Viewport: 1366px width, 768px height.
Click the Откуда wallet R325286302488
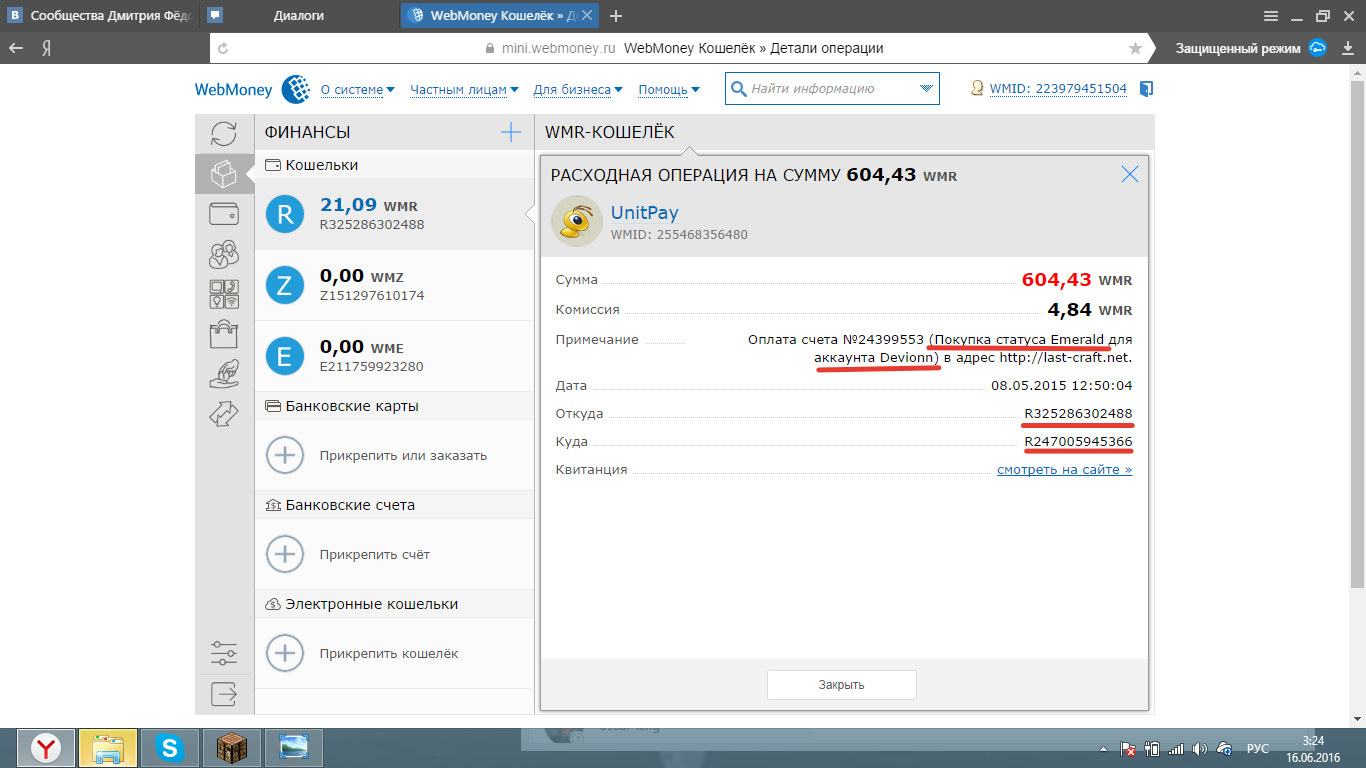1078,413
